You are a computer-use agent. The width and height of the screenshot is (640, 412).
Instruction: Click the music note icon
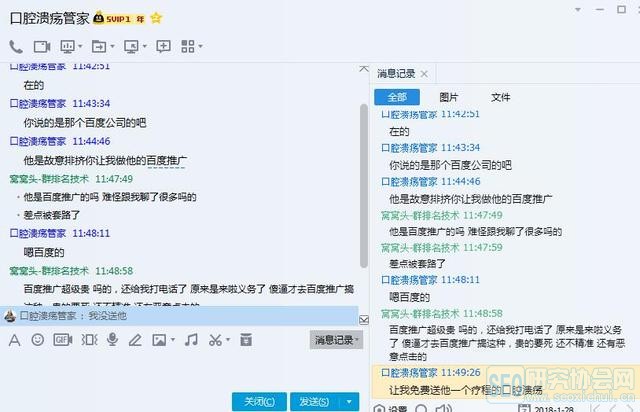[191, 340]
